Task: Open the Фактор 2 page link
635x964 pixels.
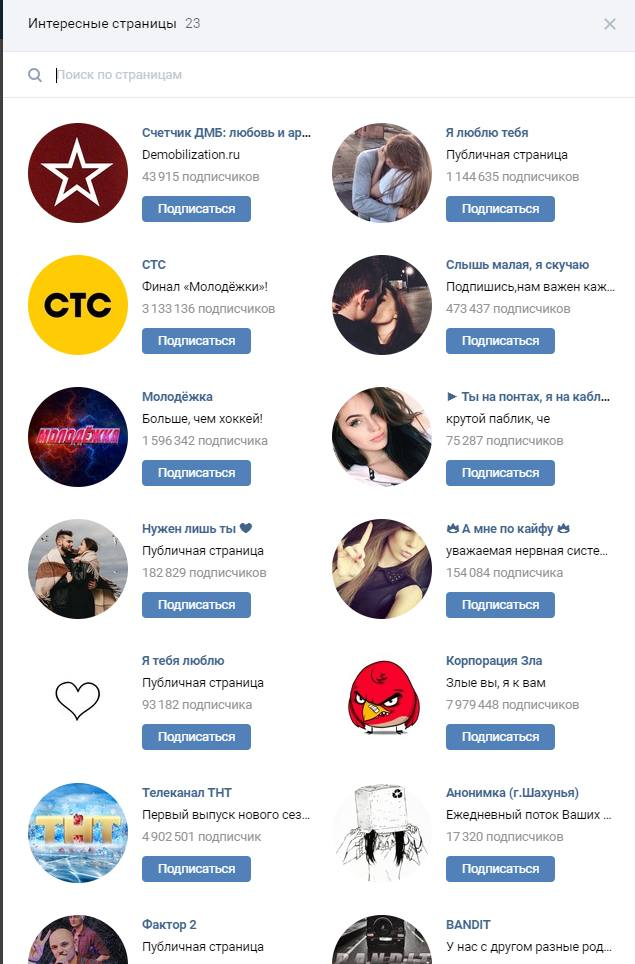Action: pyautogui.click(x=169, y=925)
